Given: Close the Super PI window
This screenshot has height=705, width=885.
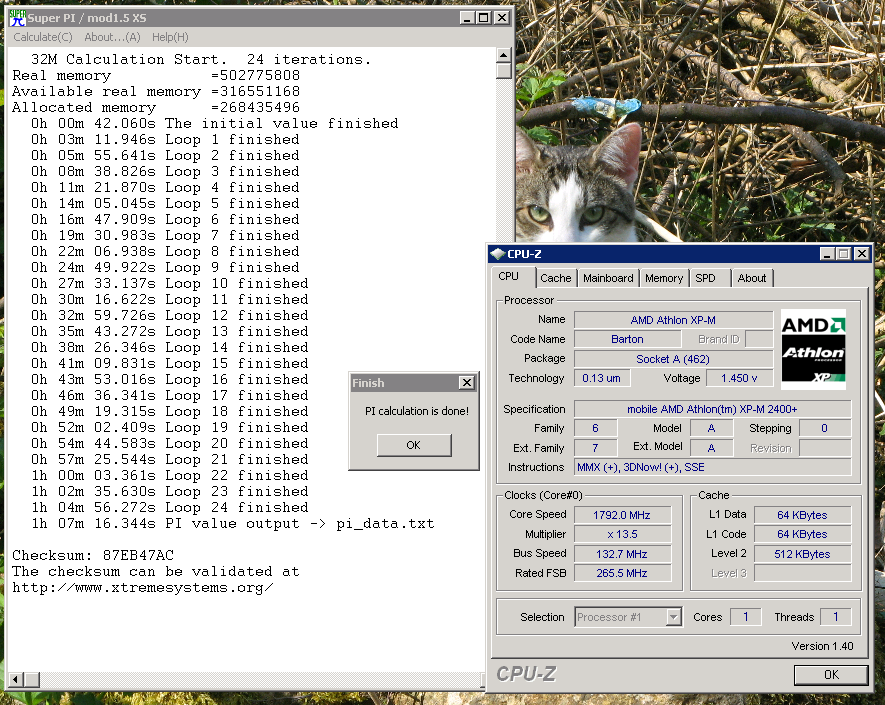Looking at the screenshot, I should pyautogui.click(x=502, y=17).
